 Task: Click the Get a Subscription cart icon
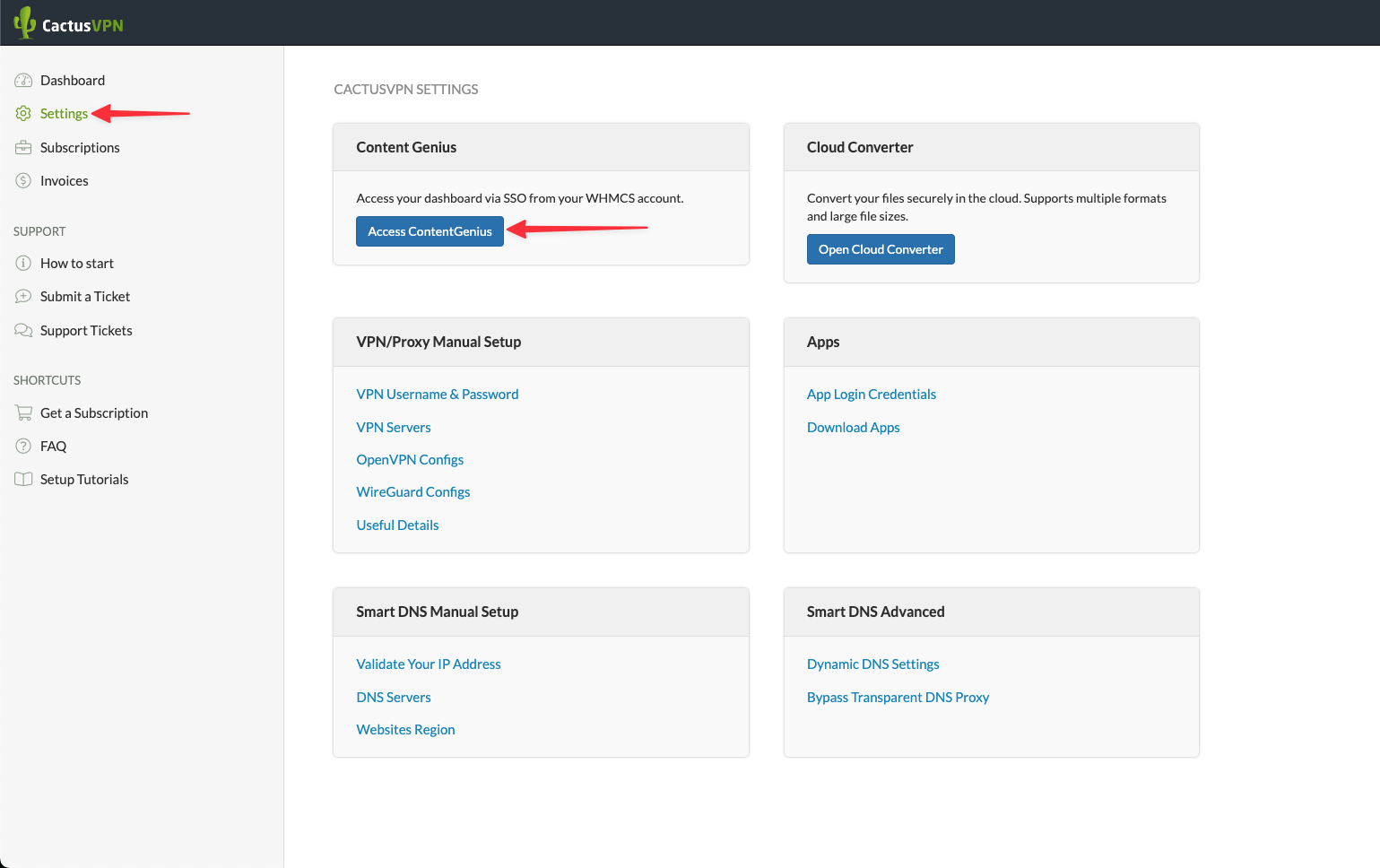[23, 413]
